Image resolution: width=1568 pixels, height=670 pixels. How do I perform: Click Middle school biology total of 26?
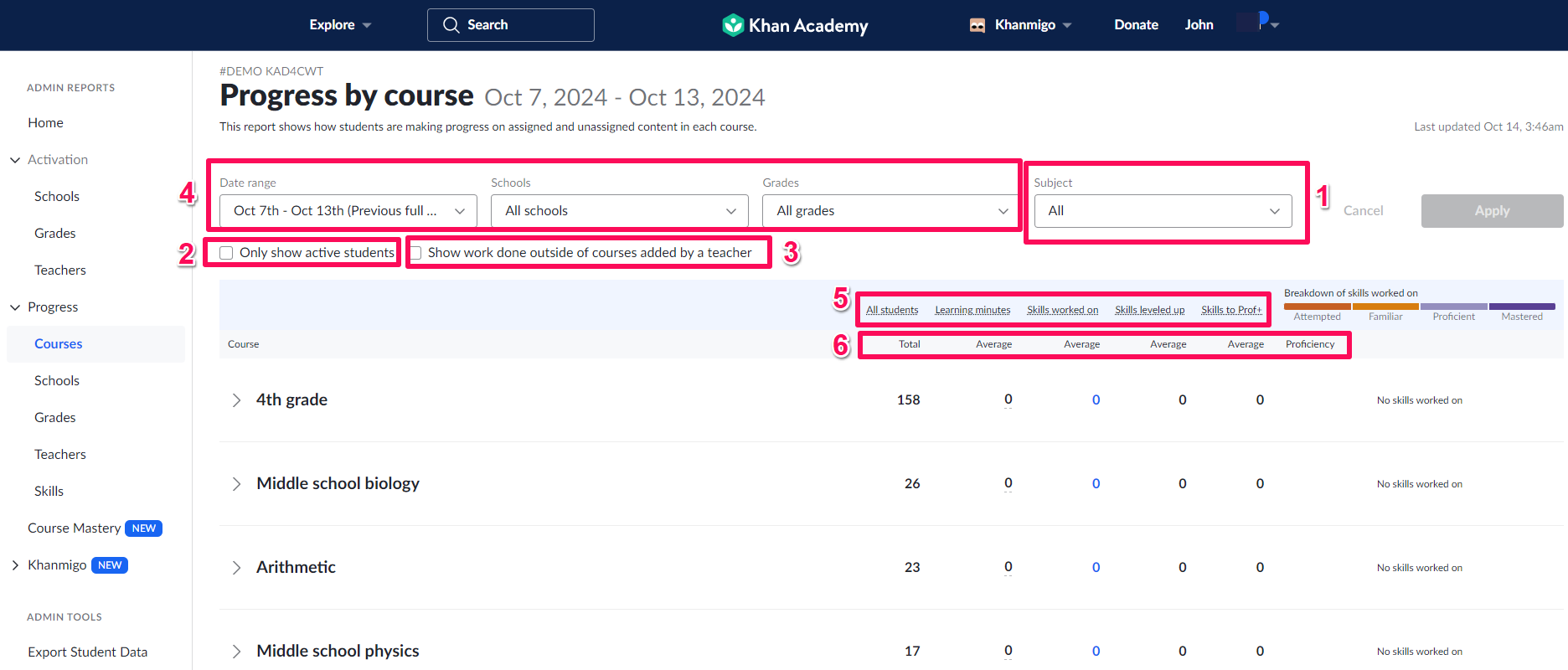912,484
